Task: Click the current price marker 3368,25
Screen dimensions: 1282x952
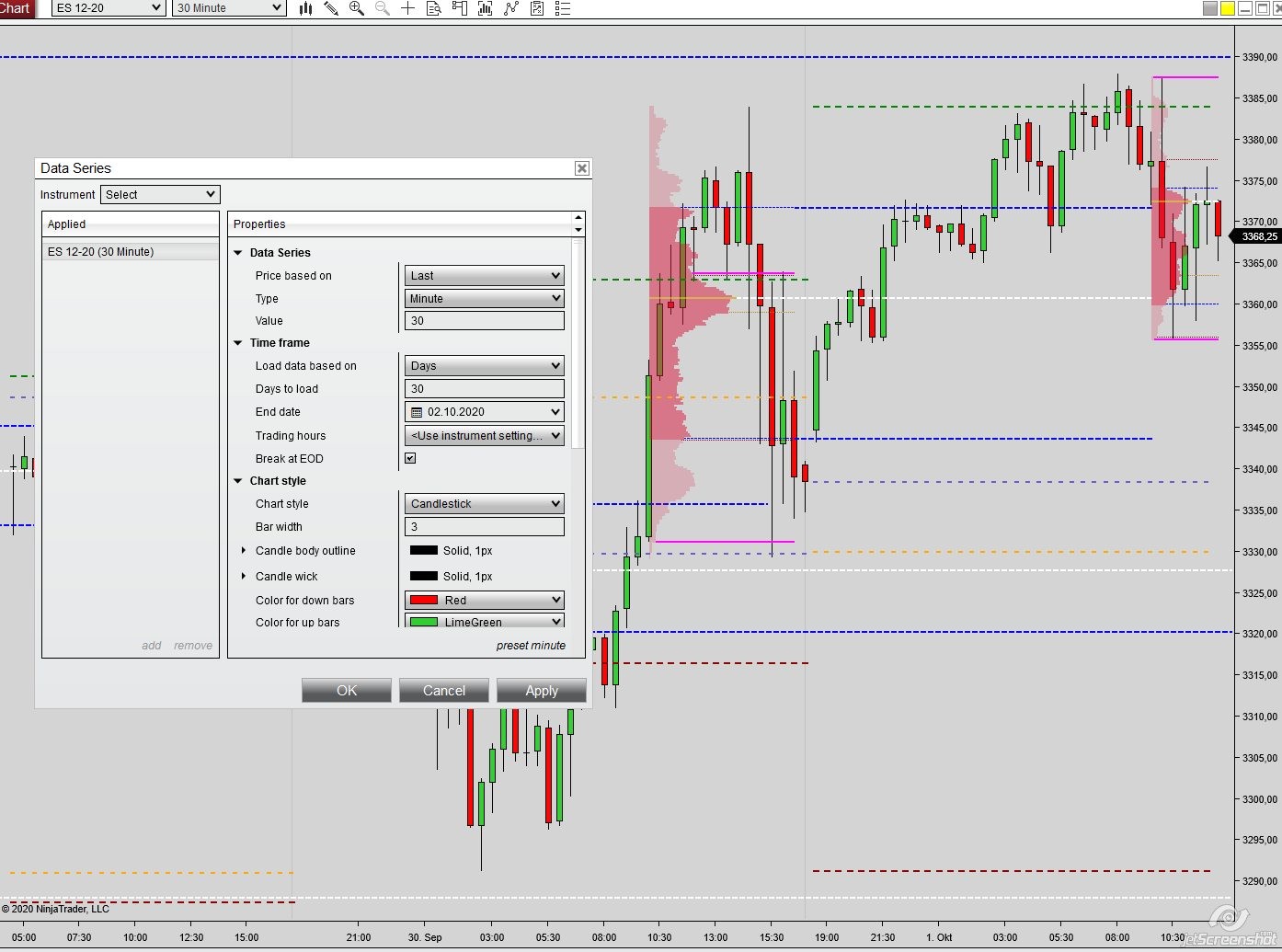Action: (x=1258, y=236)
